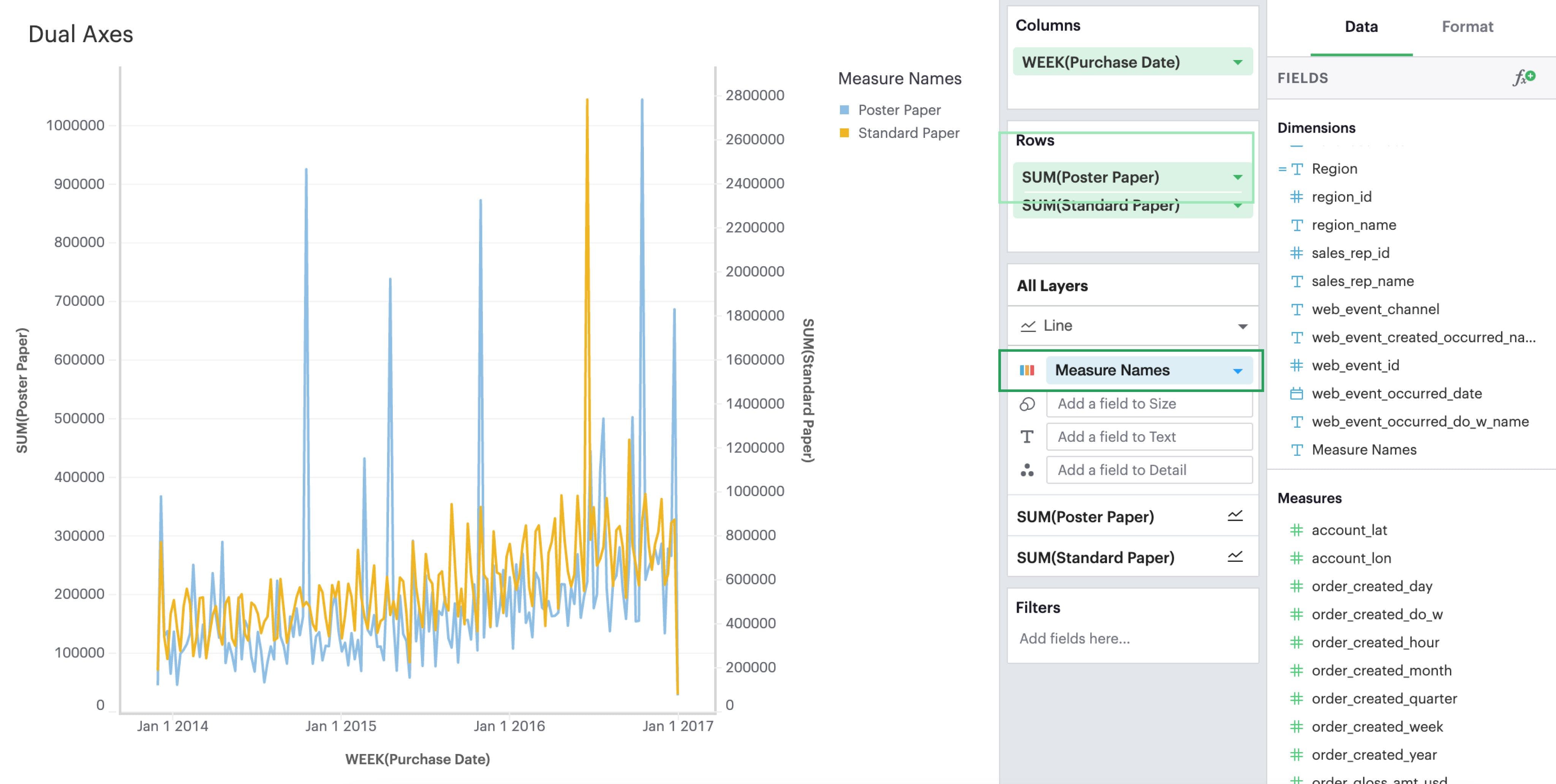
Task: Click the Detail dots icon
Action: (1027, 470)
